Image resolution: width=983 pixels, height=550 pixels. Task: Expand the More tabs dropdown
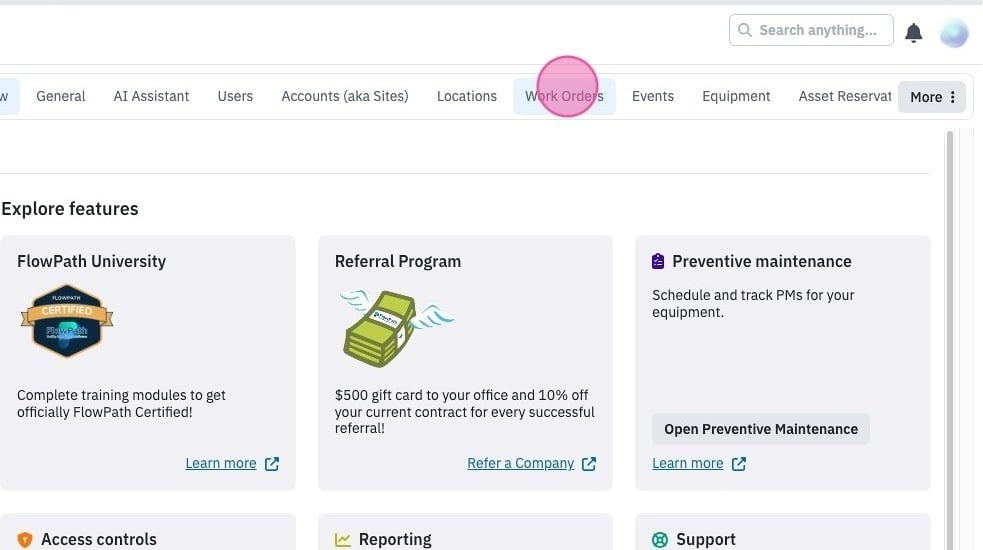[932, 97]
